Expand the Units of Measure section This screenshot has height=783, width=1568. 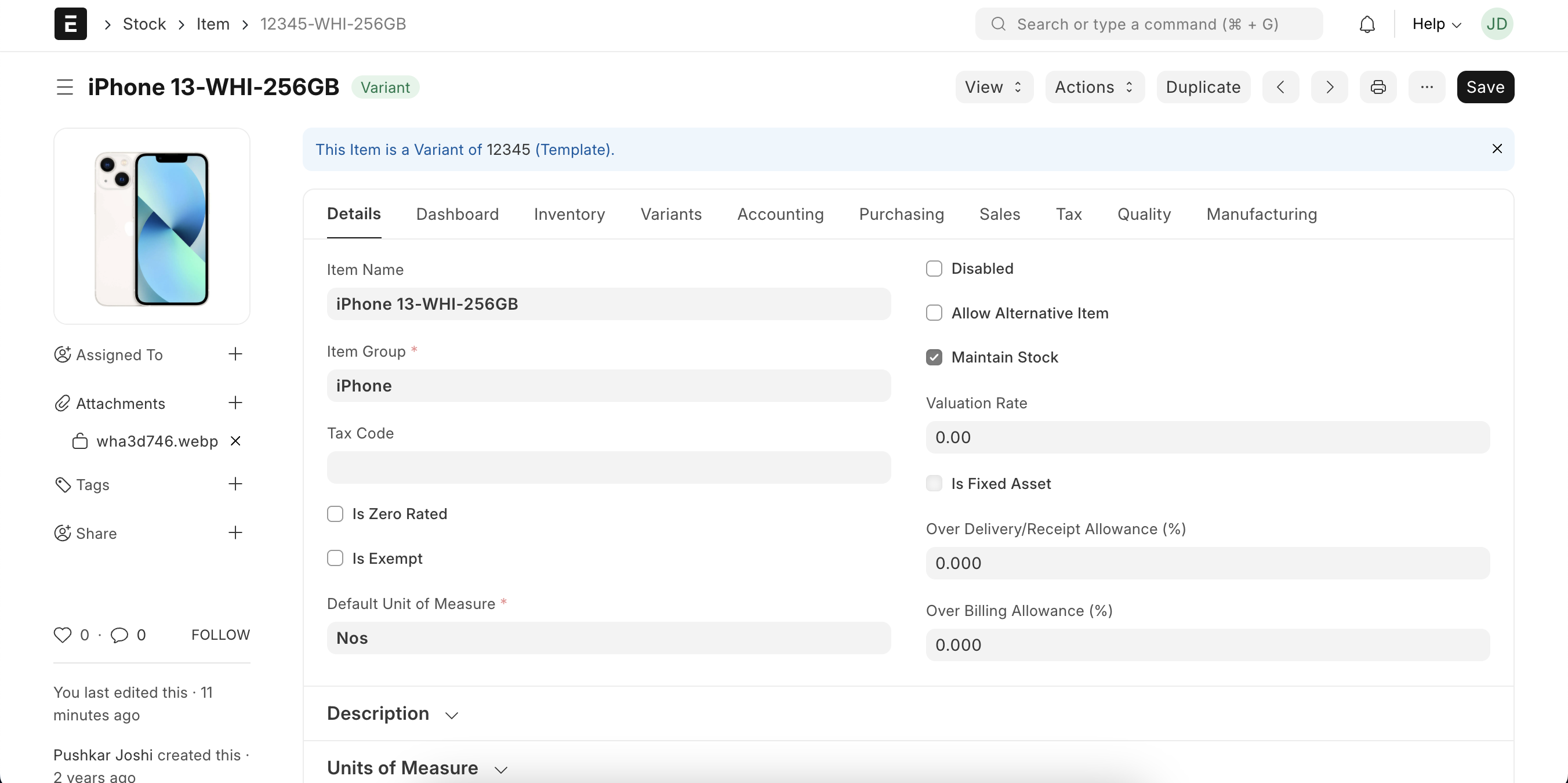(417, 768)
